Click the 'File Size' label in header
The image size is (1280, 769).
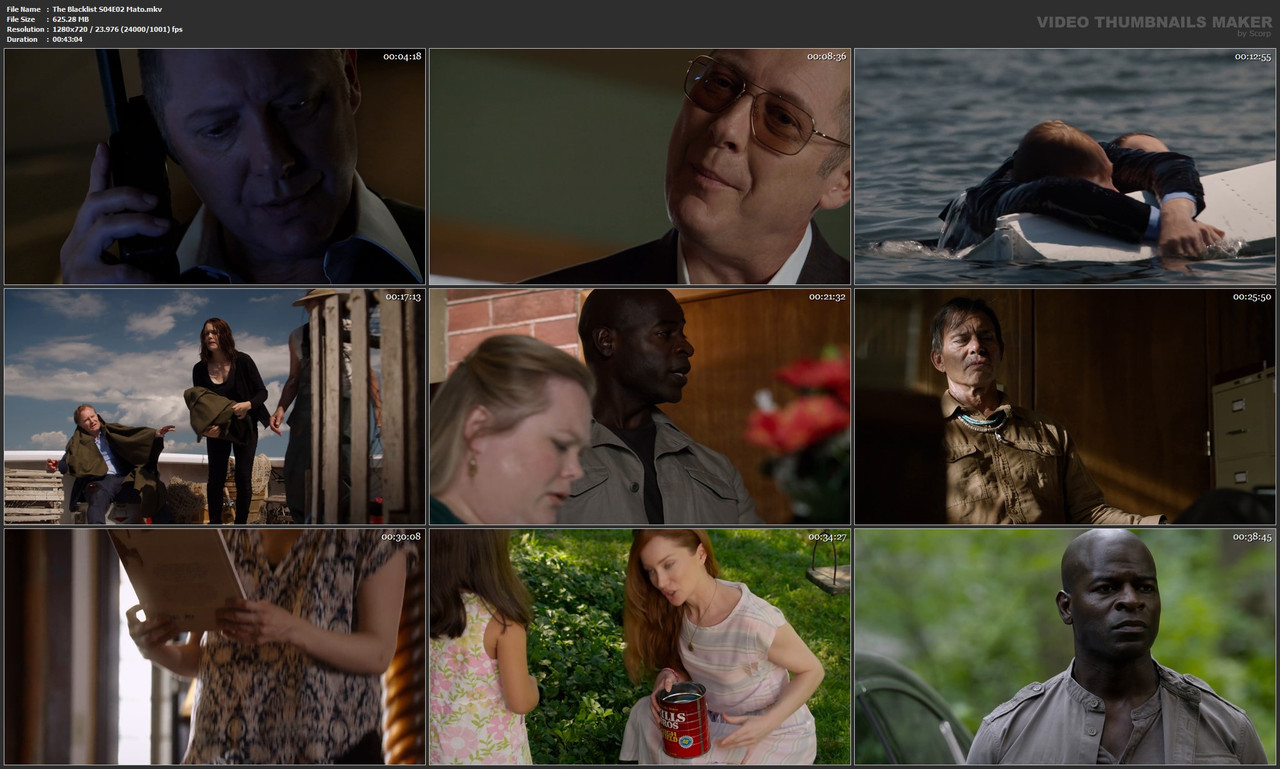pyautogui.click(x=21, y=19)
